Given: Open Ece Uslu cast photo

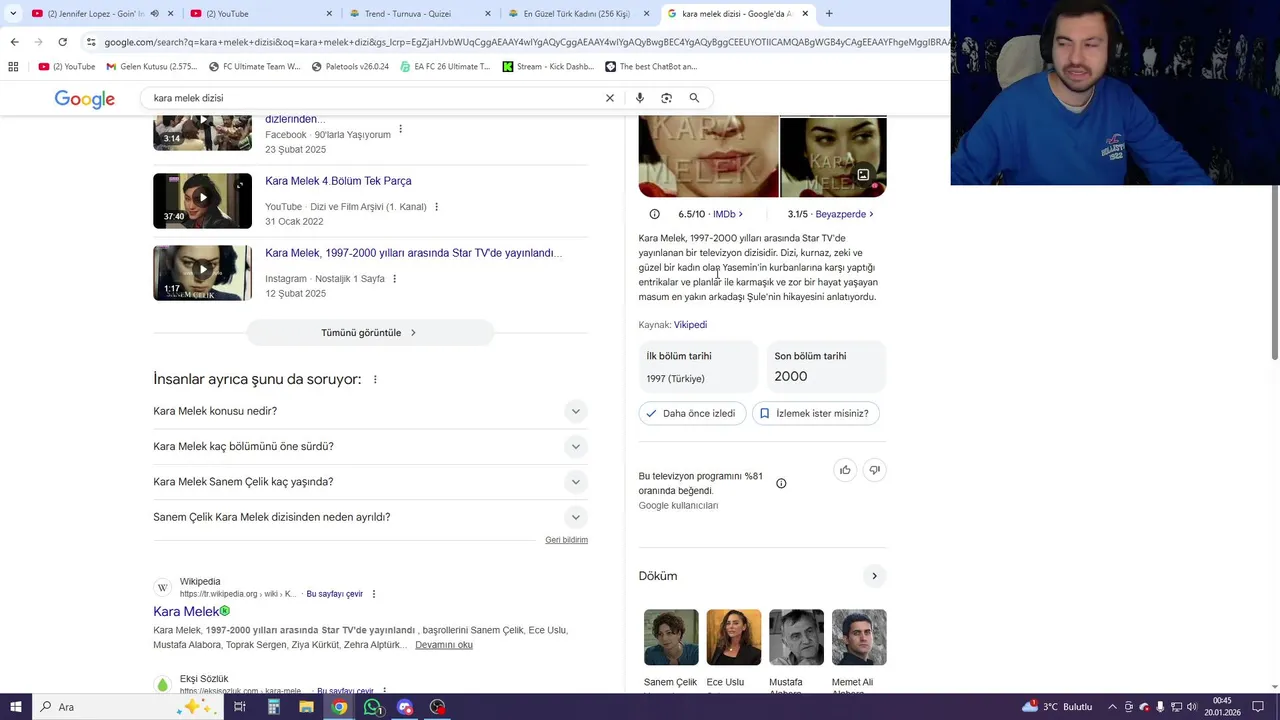Looking at the screenshot, I should tap(733, 637).
